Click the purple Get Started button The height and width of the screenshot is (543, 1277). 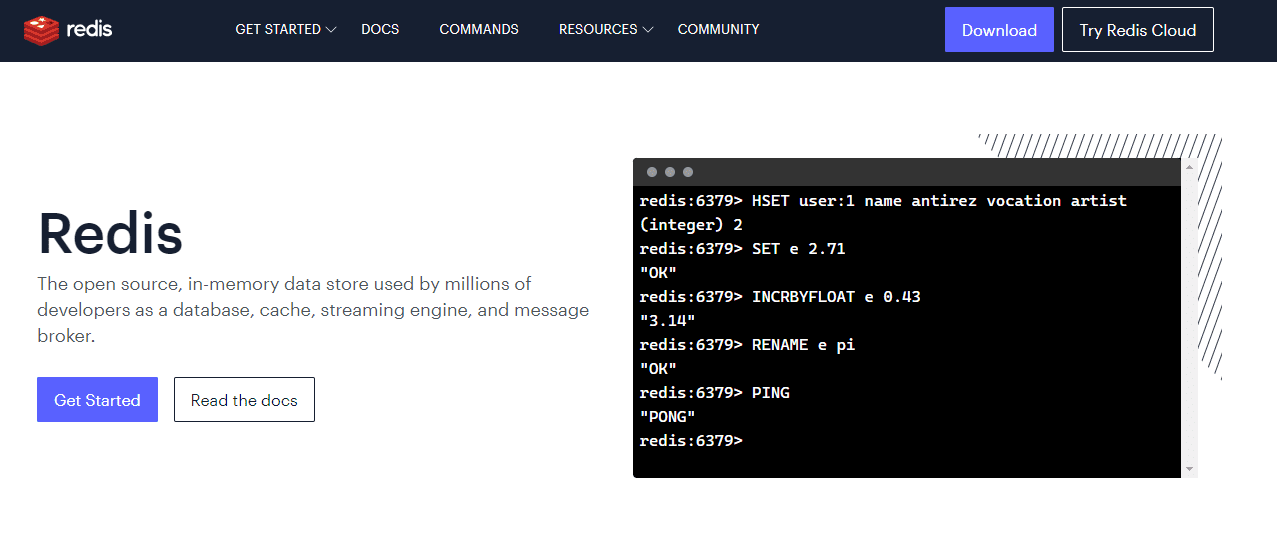tap(97, 400)
